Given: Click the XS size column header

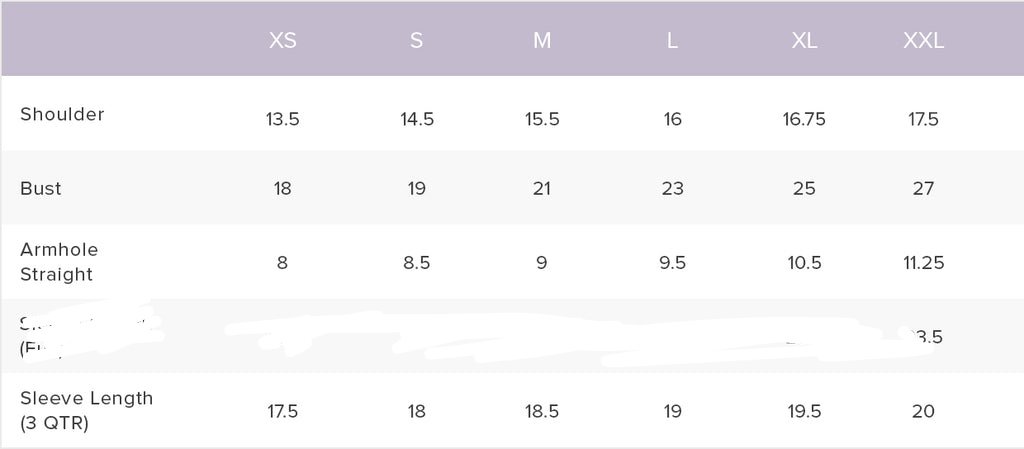Looking at the screenshot, I should [x=282, y=41].
